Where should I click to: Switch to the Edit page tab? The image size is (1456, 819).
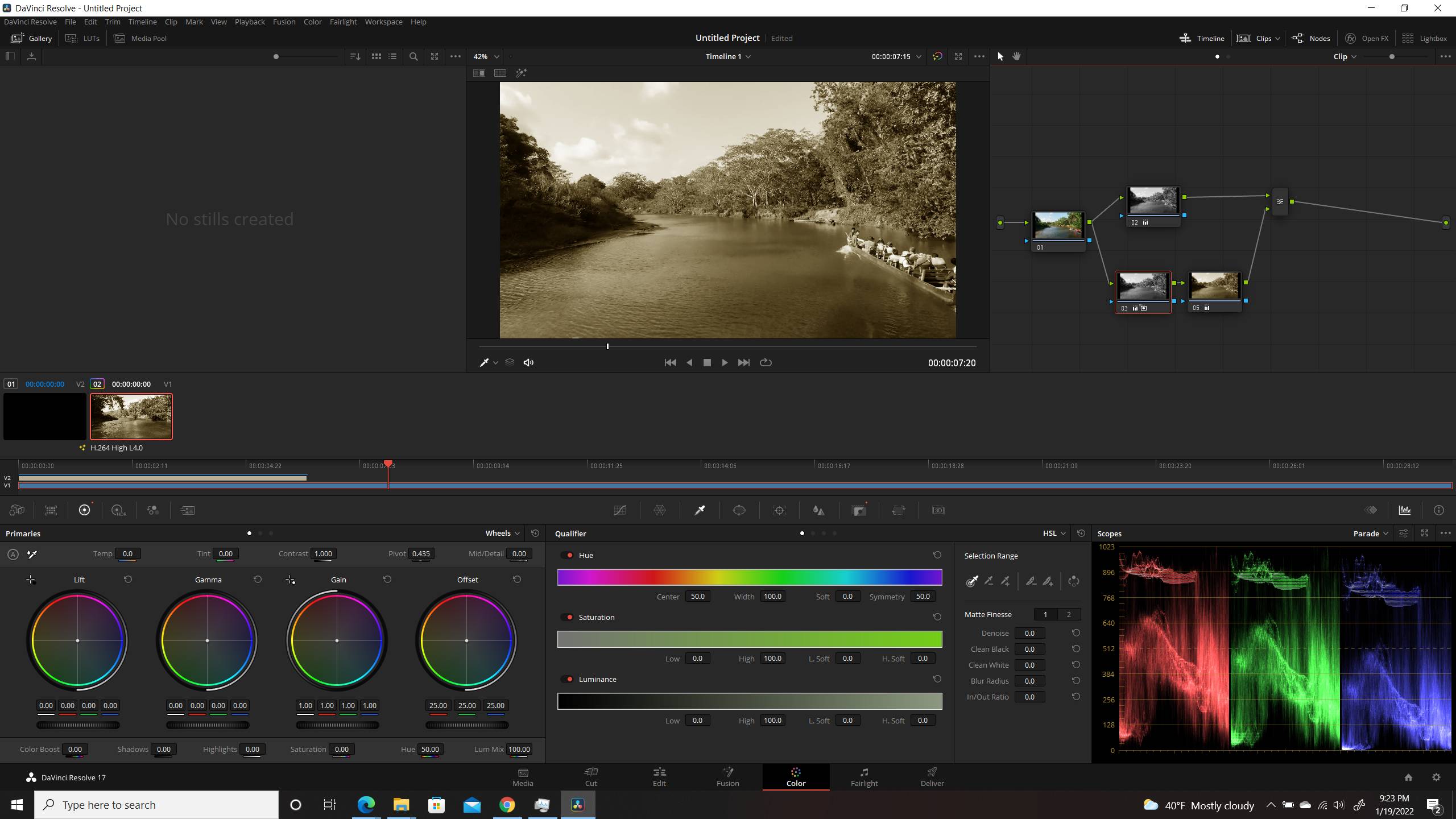click(x=659, y=777)
